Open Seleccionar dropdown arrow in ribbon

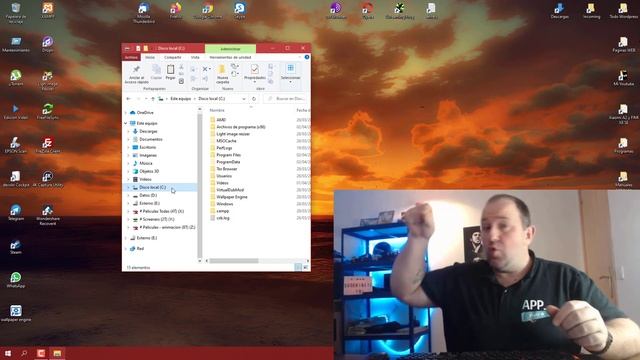coord(290,82)
